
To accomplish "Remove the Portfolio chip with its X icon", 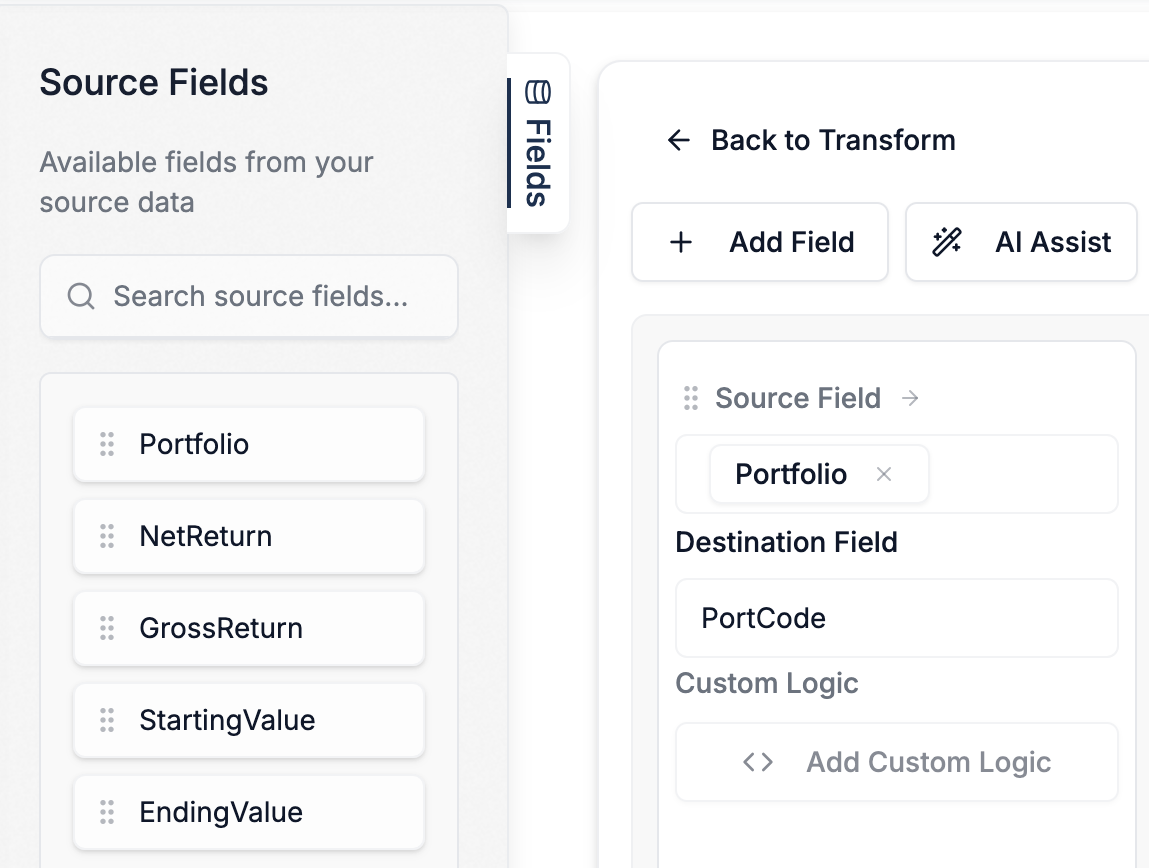I will (x=884, y=474).
